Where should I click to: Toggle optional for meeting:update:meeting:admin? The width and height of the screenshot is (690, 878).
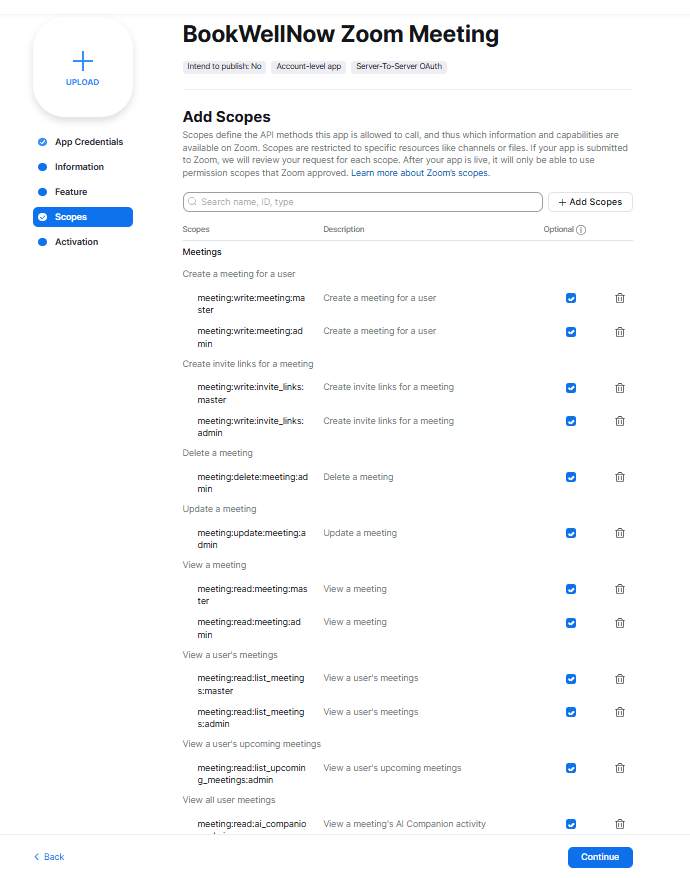pyautogui.click(x=571, y=533)
